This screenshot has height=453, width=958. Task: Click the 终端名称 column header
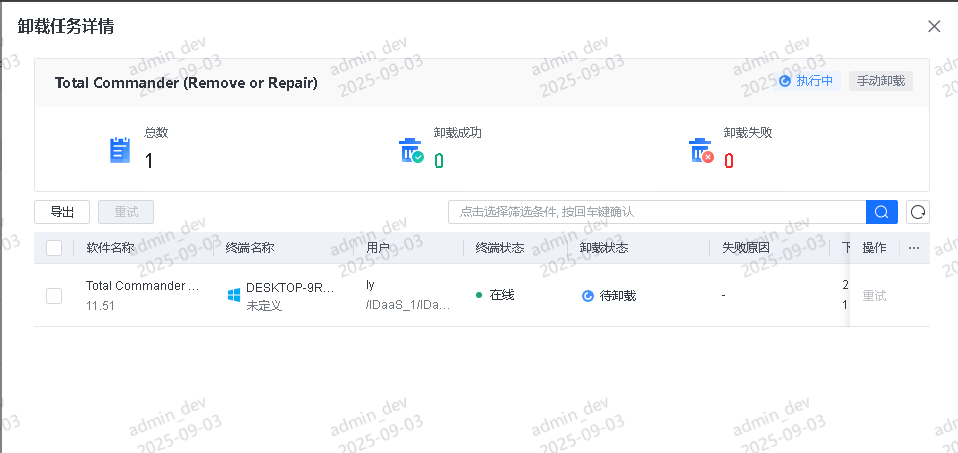pos(250,248)
